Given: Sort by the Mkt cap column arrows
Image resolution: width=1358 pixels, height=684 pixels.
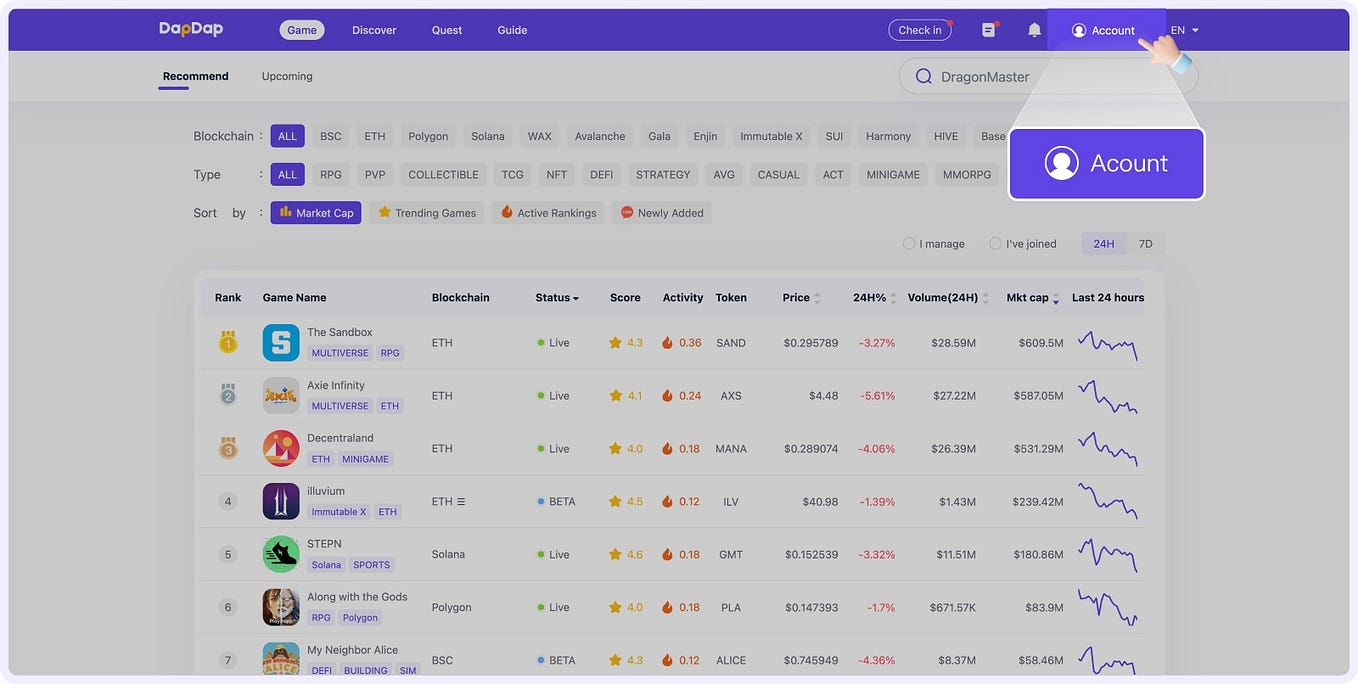Looking at the screenshot, I should pyautogui.click(x=1056, y=298).
